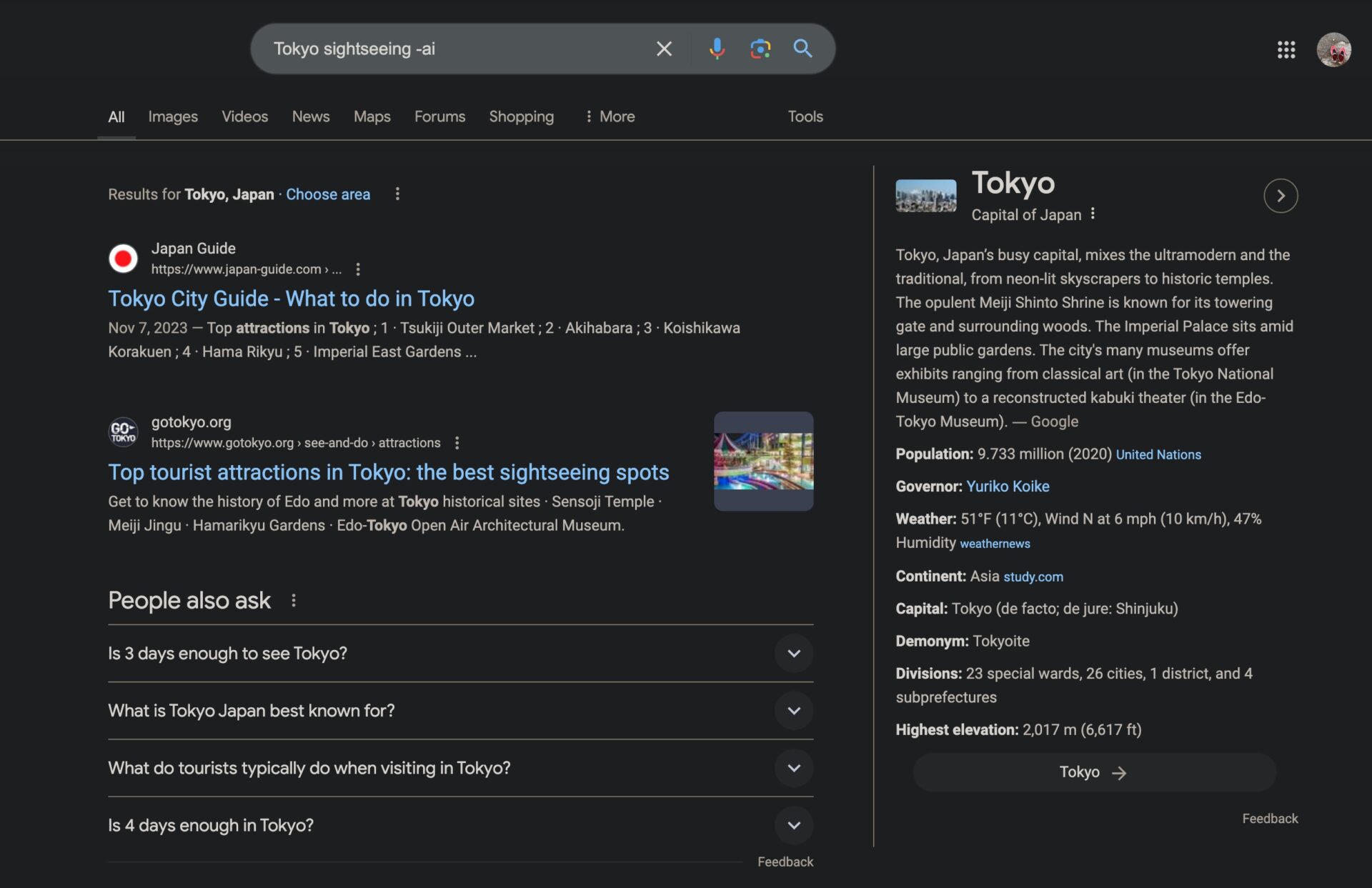Click the gotokyo.org attractions URL breadcrumb
Screen dimensions: 1372x888
pos(296,443)
